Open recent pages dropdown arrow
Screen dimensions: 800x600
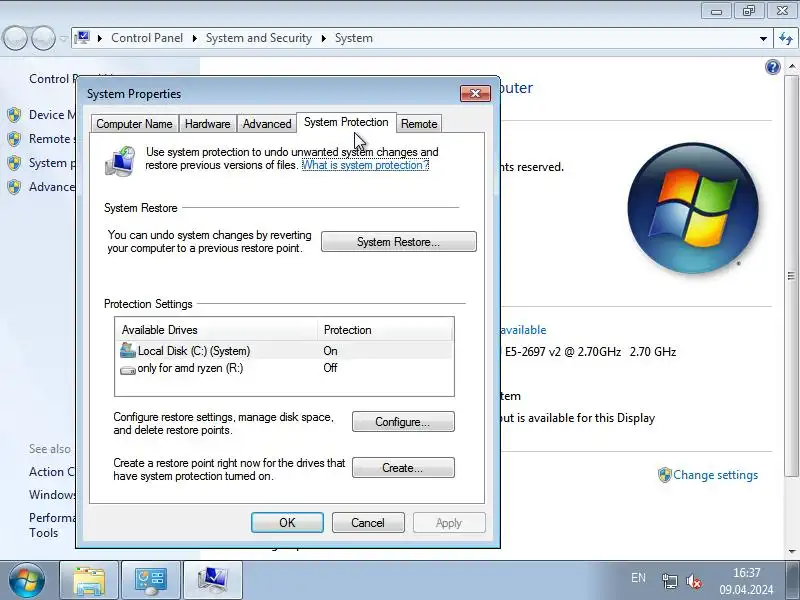(x=63, y=38)
